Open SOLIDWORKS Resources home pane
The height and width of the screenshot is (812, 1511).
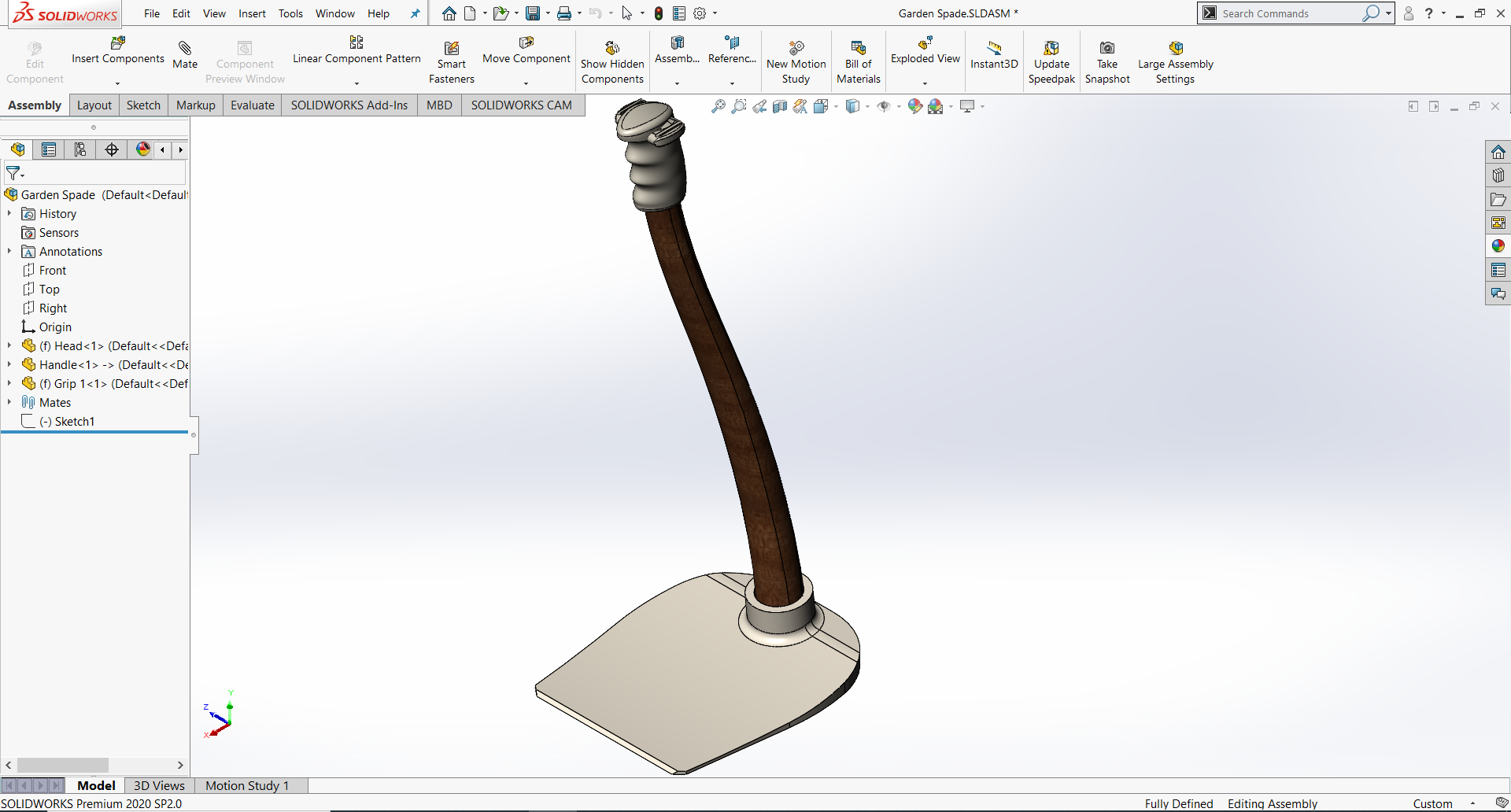tap(1498, 152)
